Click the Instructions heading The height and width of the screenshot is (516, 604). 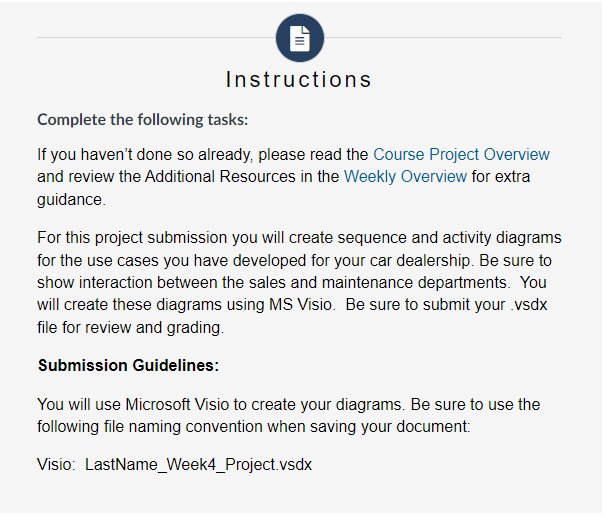tap(299, 80)
